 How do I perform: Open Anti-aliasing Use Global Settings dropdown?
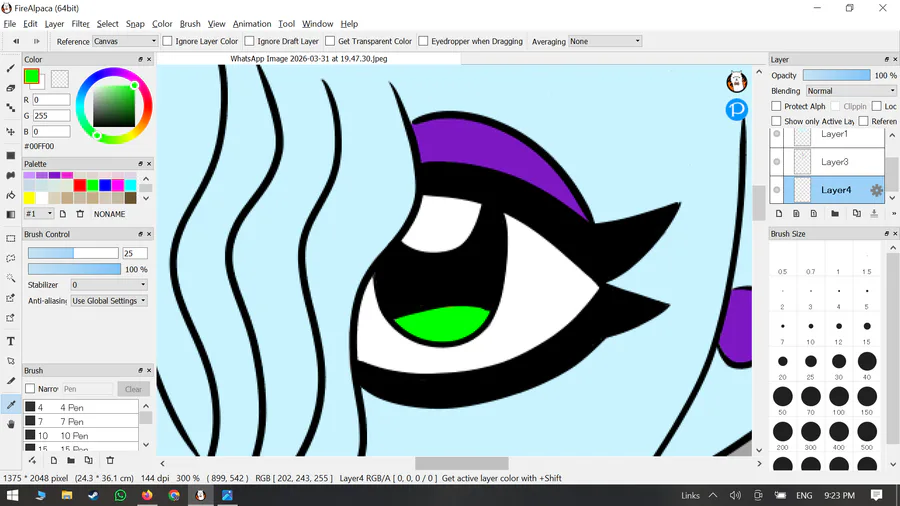[x=108, y=301]
